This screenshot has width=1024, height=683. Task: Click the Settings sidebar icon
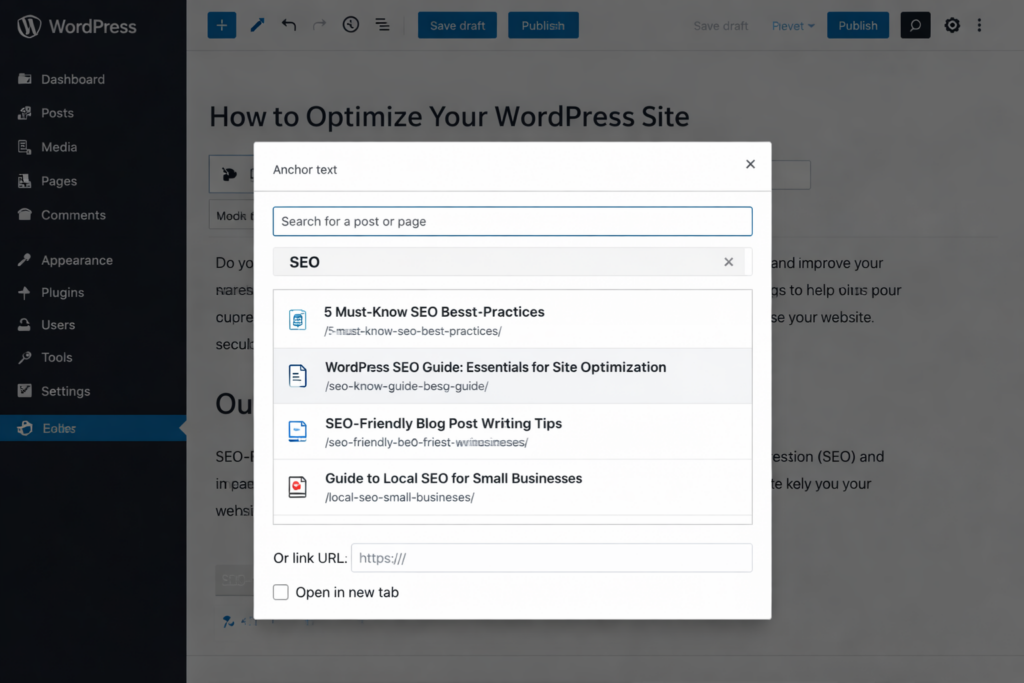pyautogui.click(x=25, y=390)
